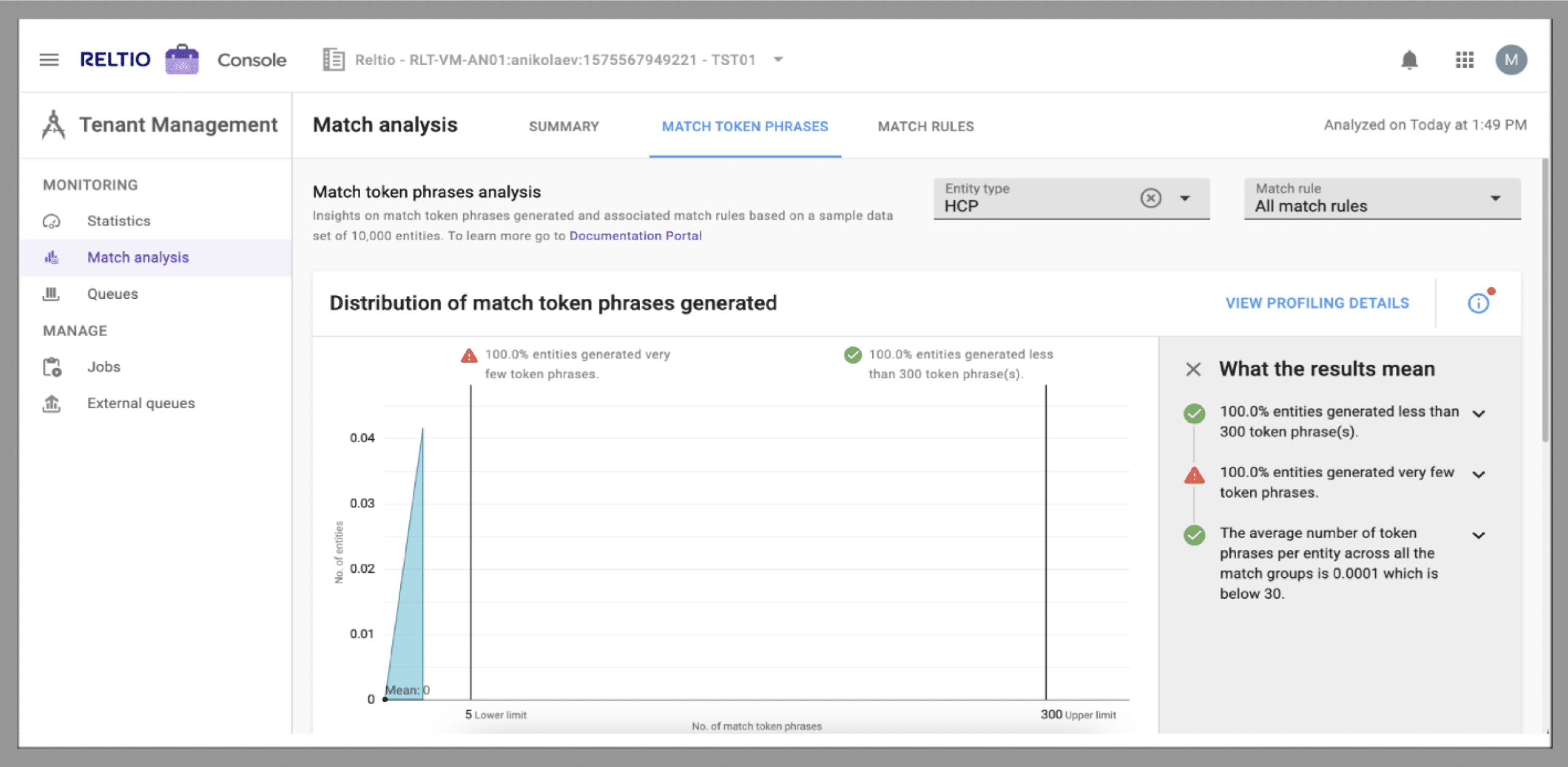Screen dimensions: 1568x767
Task: Click green check beside 'less than 300 token phrase(s)'
Action: coord(1194,414)
